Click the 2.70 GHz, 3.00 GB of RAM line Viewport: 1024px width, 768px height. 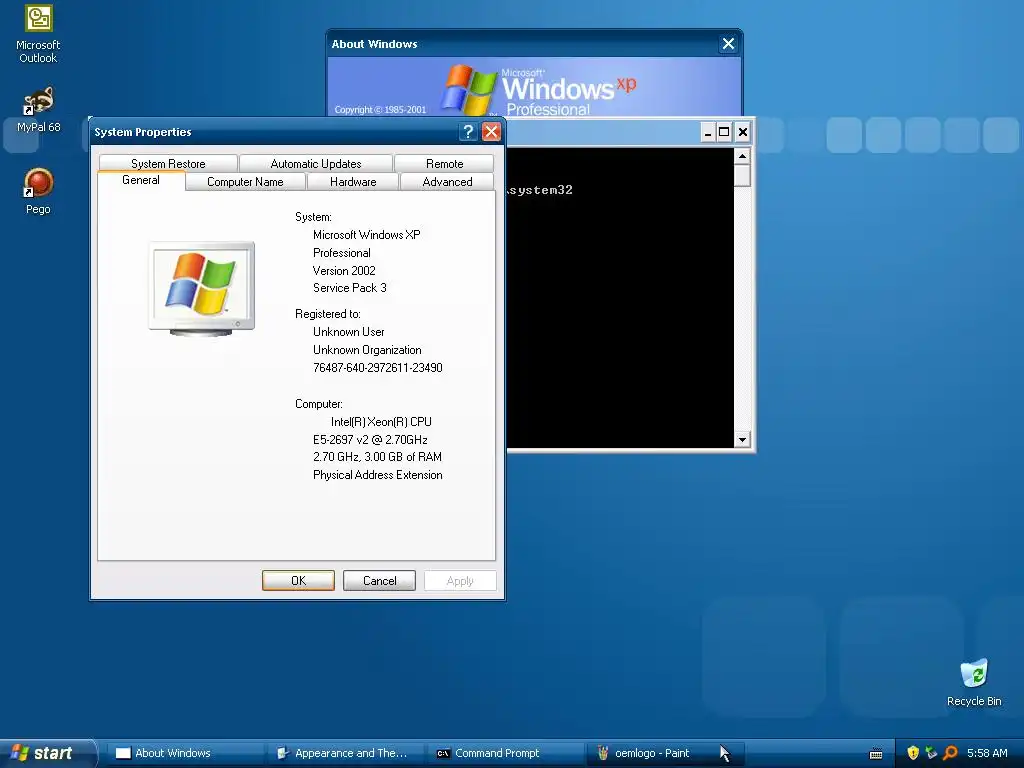[x=377, y=457]
